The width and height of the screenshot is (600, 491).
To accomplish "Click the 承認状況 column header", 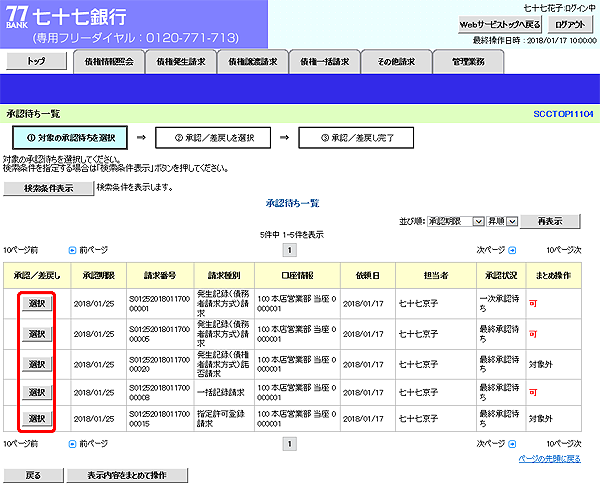I will point(501,276).
